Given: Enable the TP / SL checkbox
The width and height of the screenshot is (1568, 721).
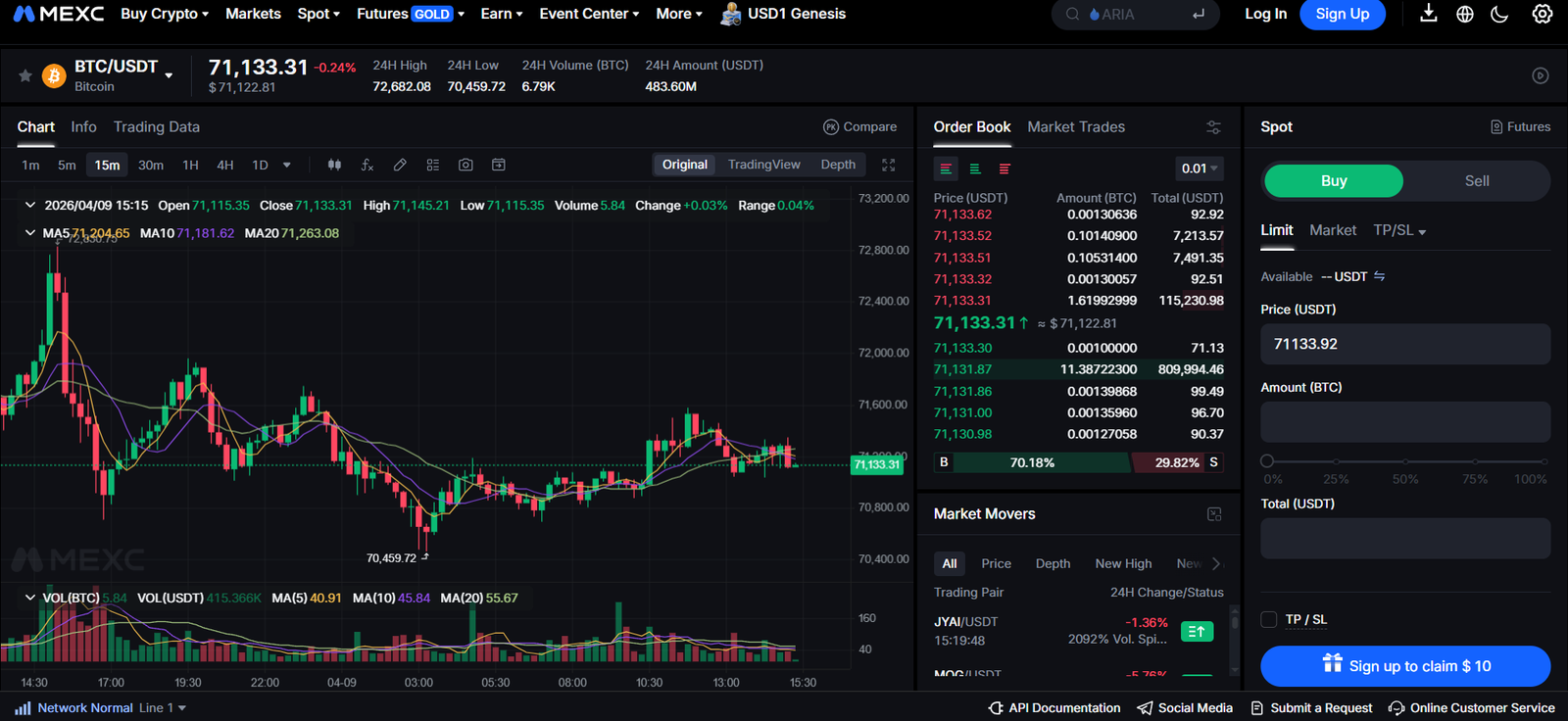Looking at the screenshot, I should point(1269,619).
